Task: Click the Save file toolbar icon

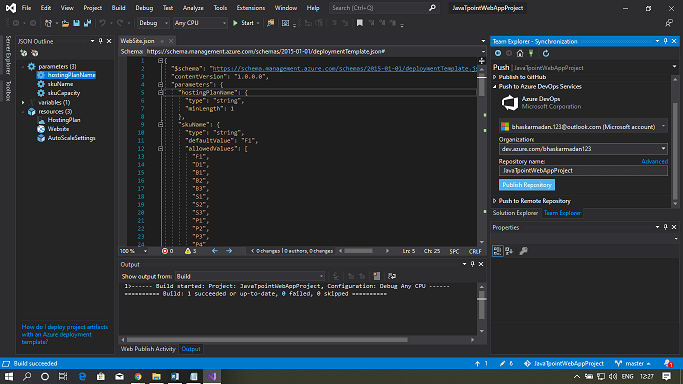Action: click(x=76, y=23)
